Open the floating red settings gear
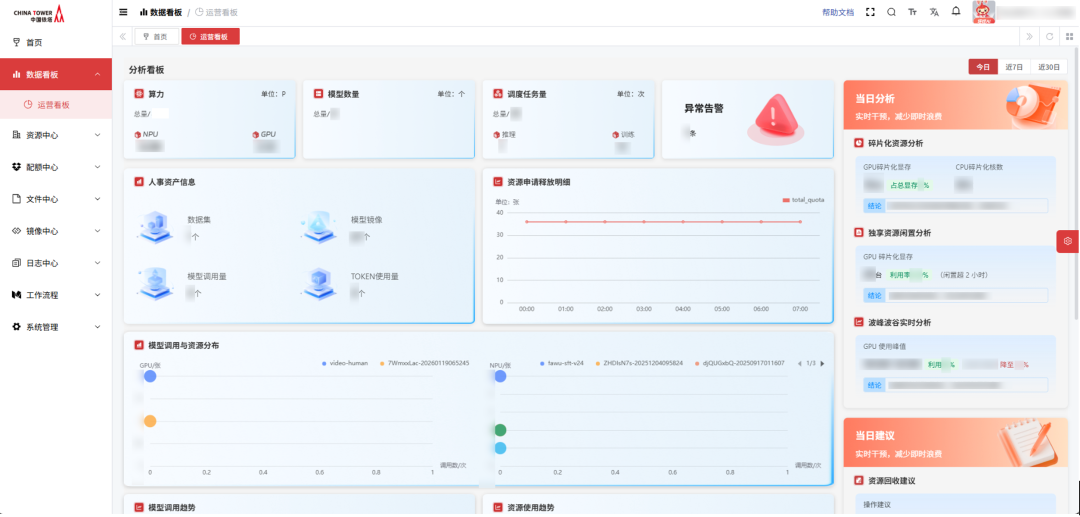 [1068, 241]
